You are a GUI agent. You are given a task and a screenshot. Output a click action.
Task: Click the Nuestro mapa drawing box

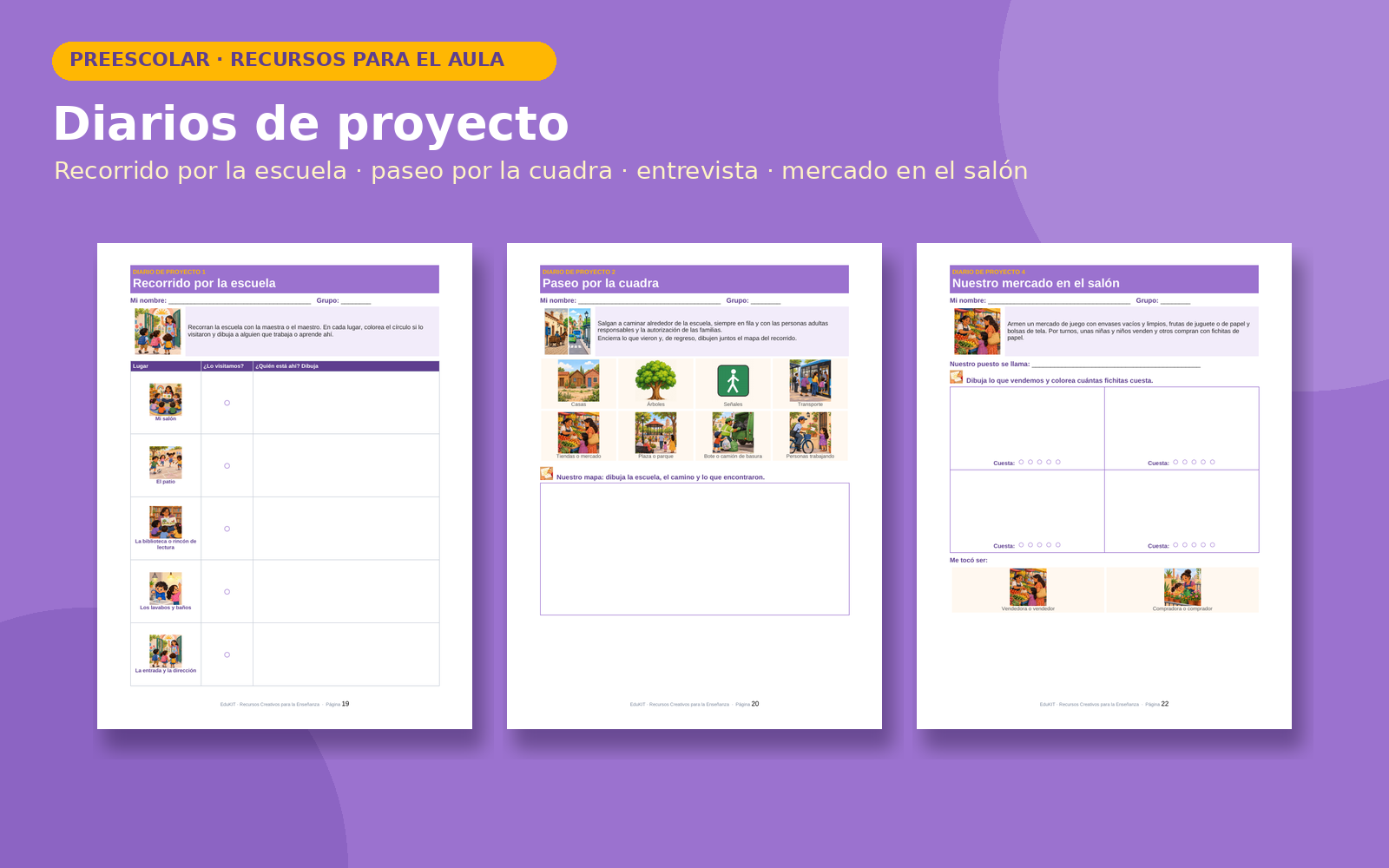(694, 549)
